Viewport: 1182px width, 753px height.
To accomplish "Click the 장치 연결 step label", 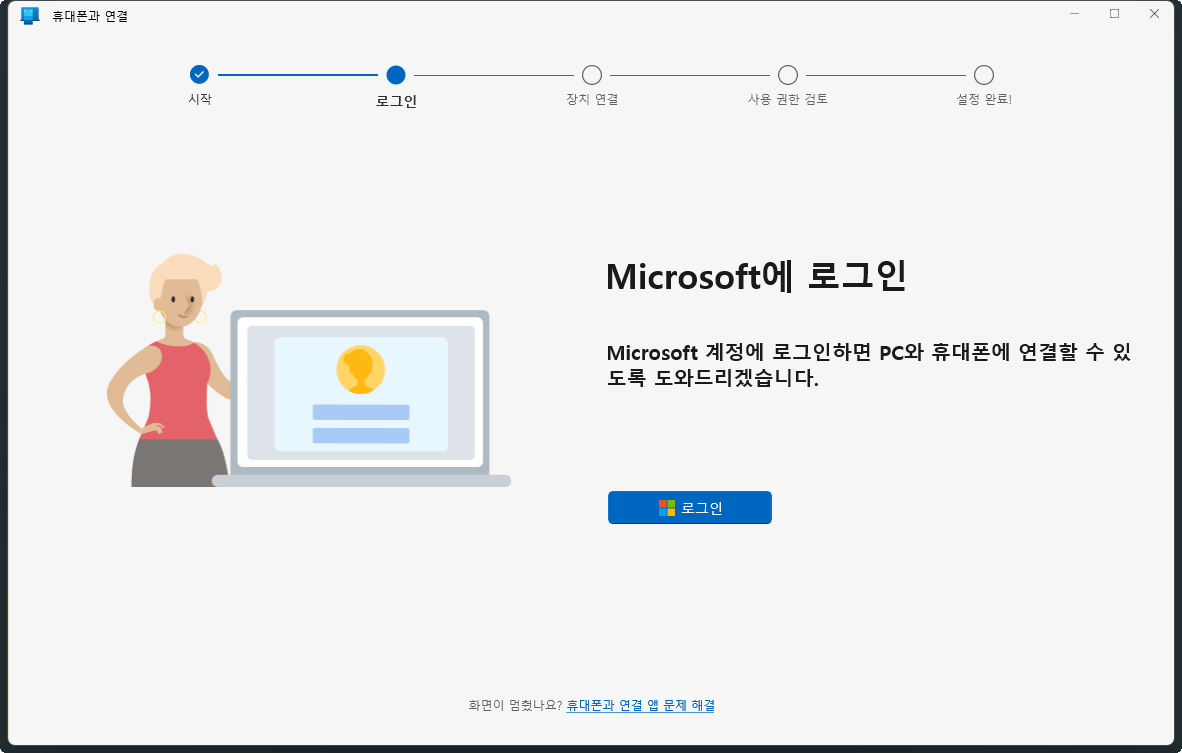I will pyautogui.click(x=592, y=99).
